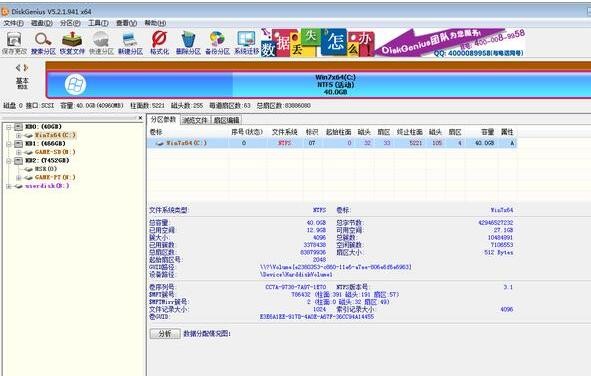This screenshot has width=591, height=376.
Task: Collapse the HD0 (40GB) disk node
Action: tap(8, 127)
